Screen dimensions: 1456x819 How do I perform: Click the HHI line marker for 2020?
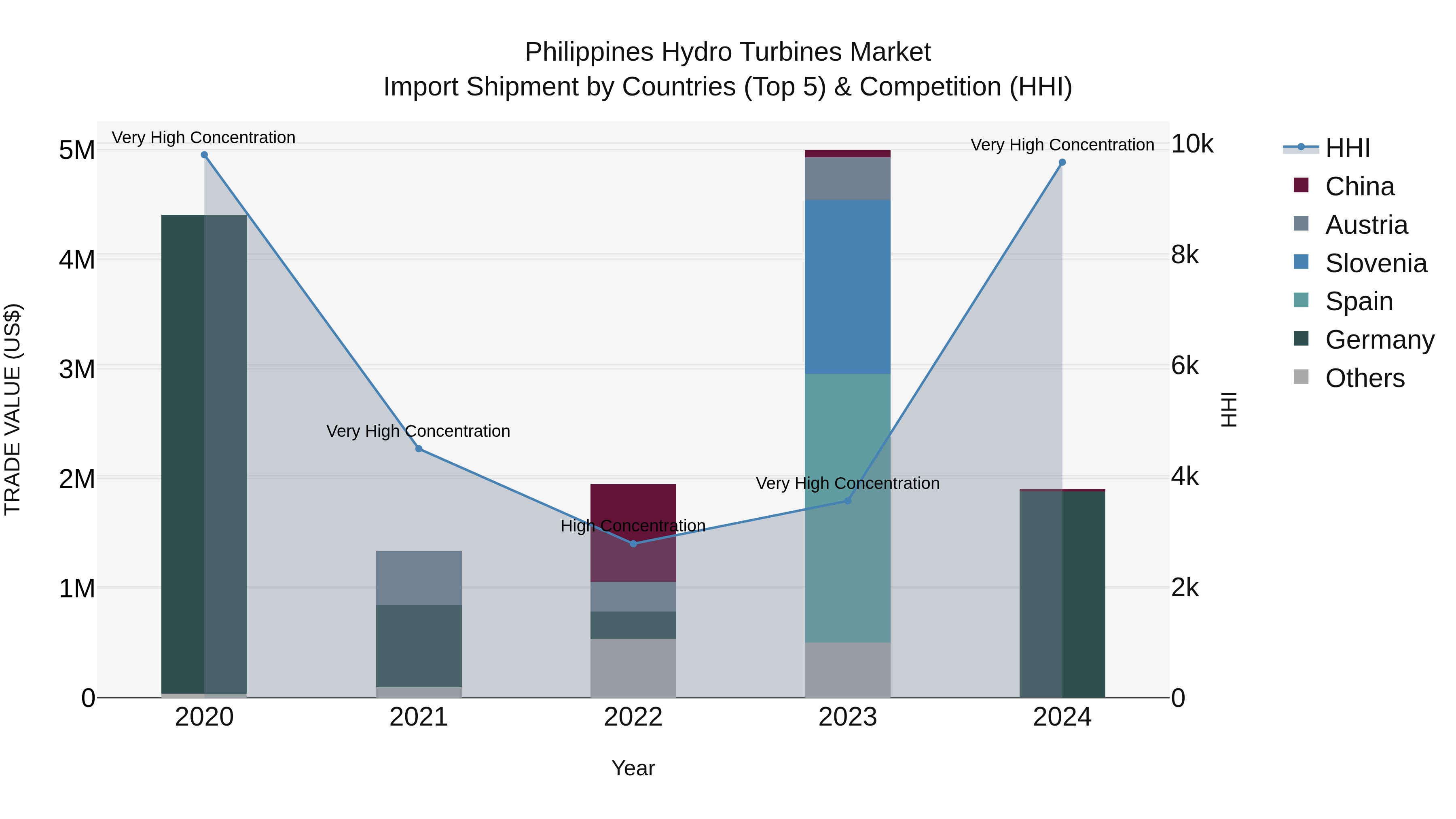pos(205,155)
